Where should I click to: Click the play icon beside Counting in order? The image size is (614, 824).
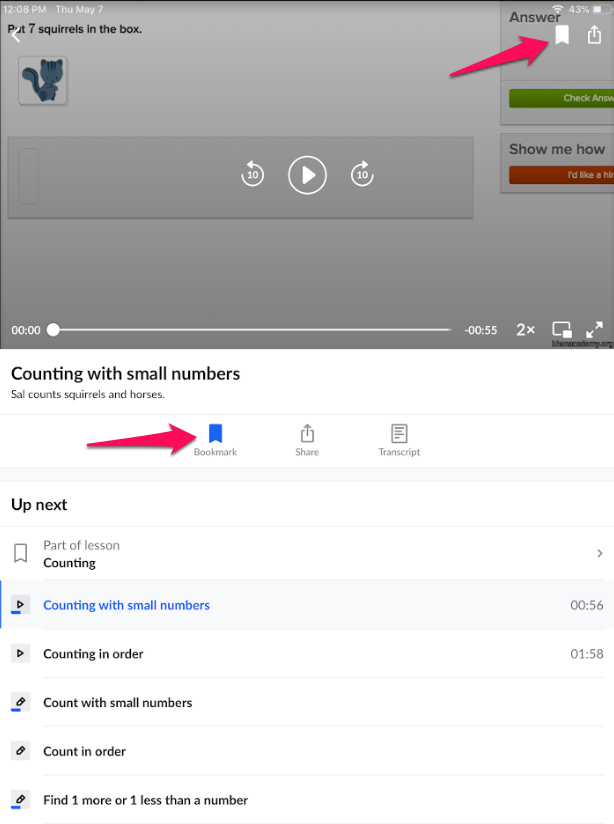[x=21, y=653]
